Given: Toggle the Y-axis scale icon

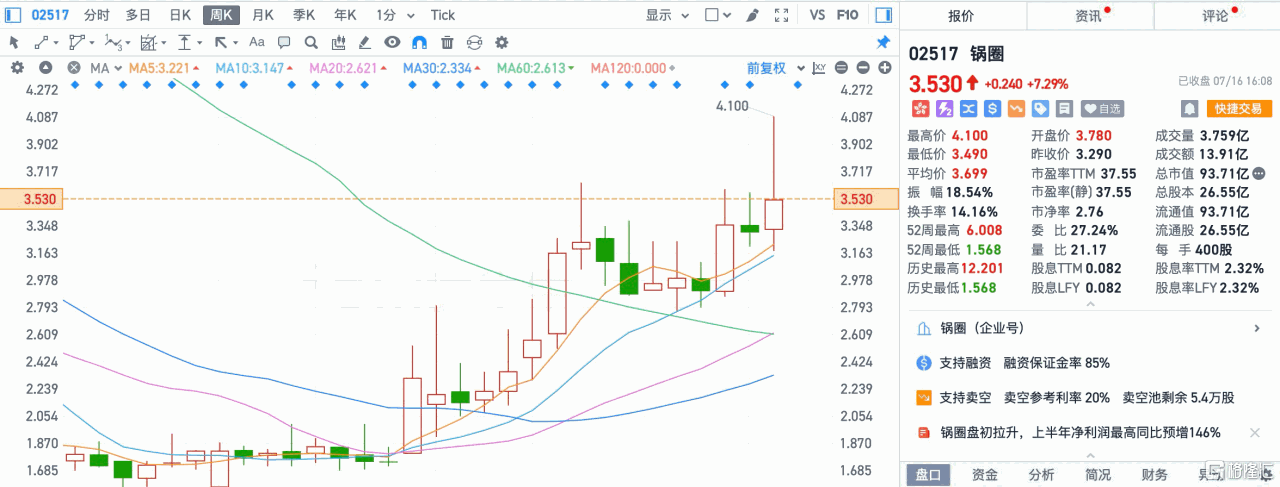Looking at the screenshot, I should 819,68.
